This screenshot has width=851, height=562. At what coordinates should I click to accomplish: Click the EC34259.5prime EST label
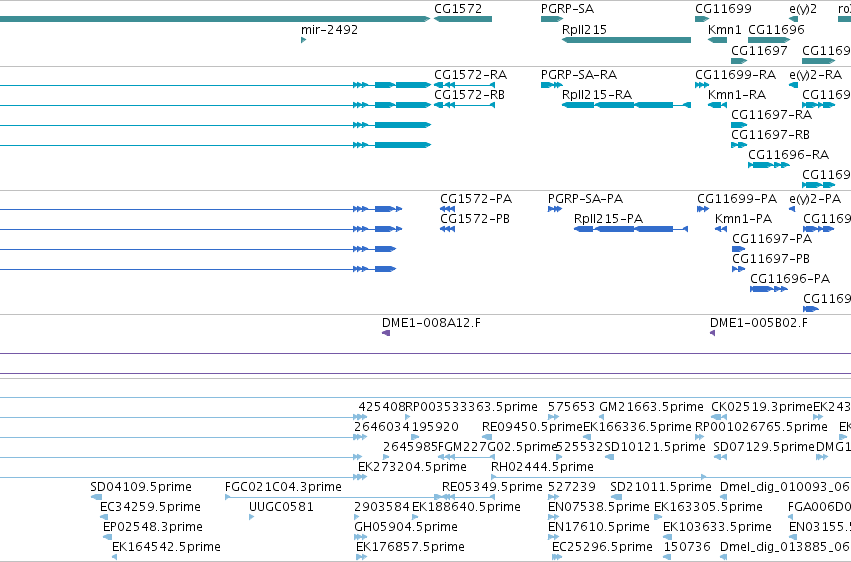150,507
